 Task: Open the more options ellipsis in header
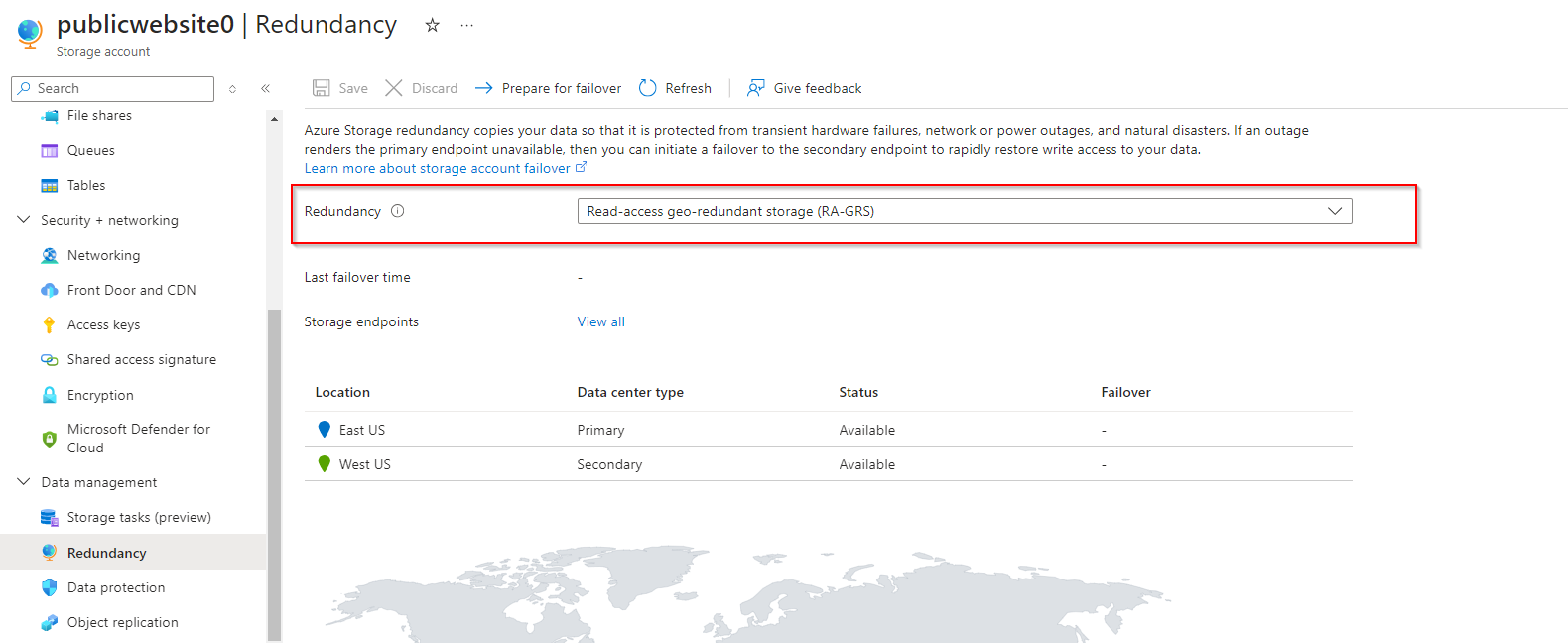coord(467,25)
